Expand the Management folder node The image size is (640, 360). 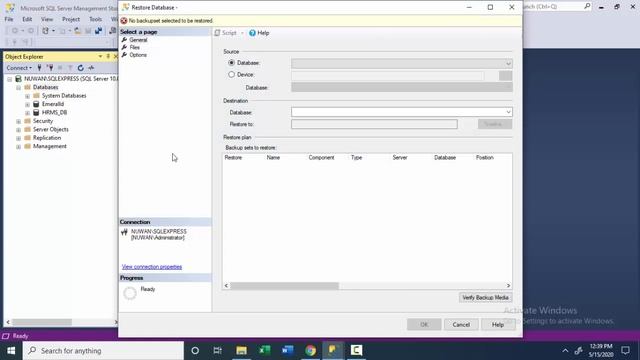(x=18, y=147)
